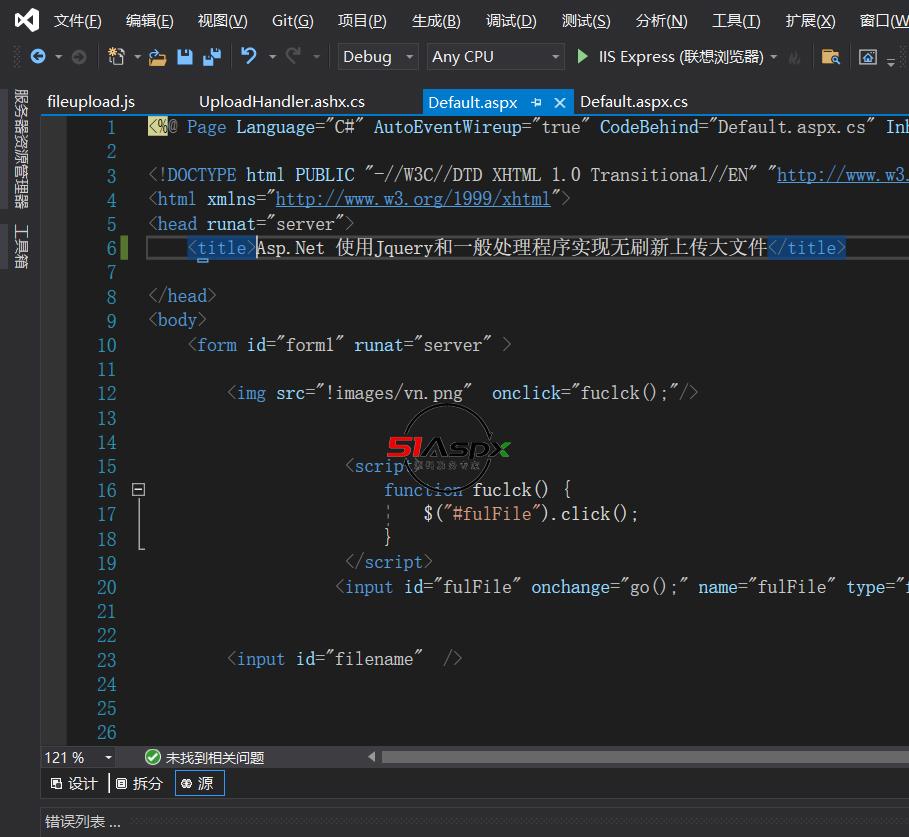Click the Redo icon
Image resolution: width=909 pixels, height=837 pixels.
click(293, 56)
